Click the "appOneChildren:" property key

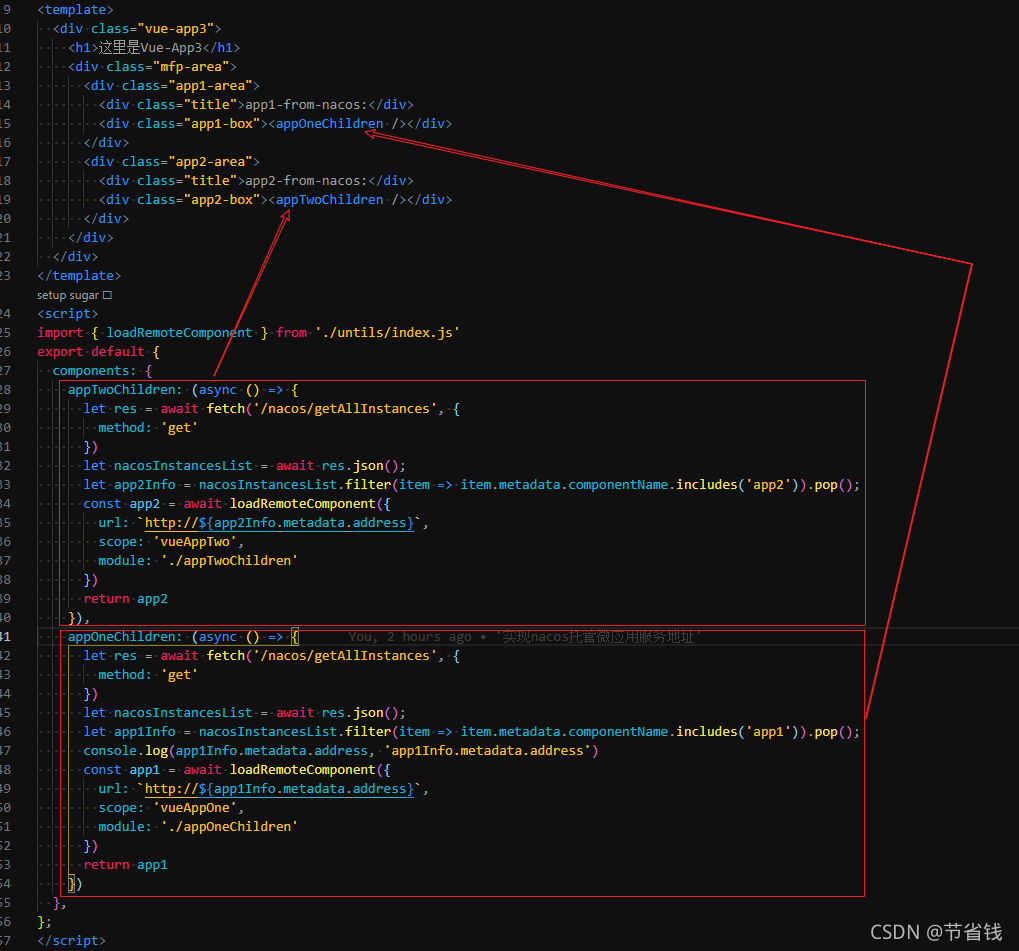[x=125, y=637]
